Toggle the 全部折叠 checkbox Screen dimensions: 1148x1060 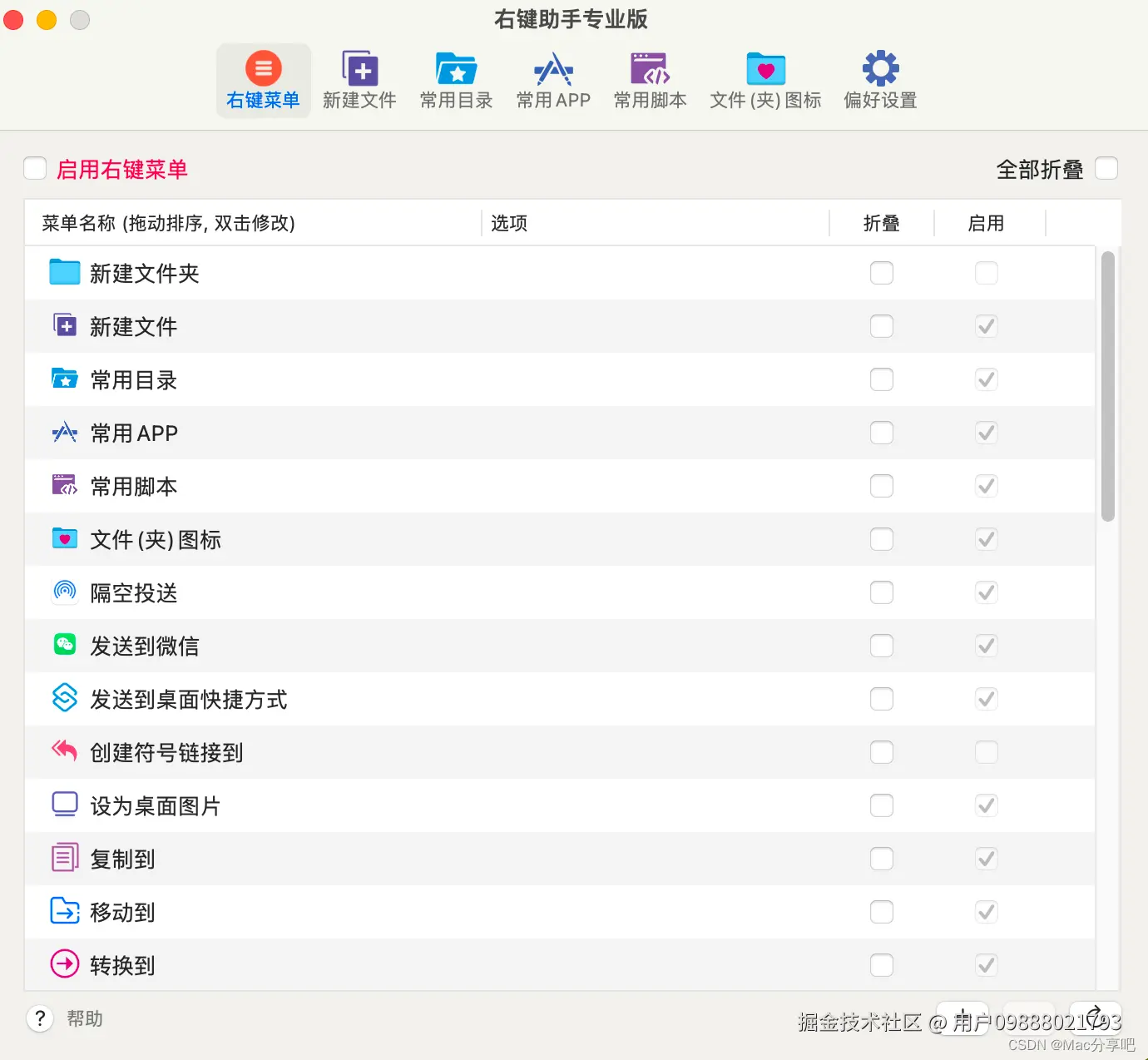(x=1106, y=168)
